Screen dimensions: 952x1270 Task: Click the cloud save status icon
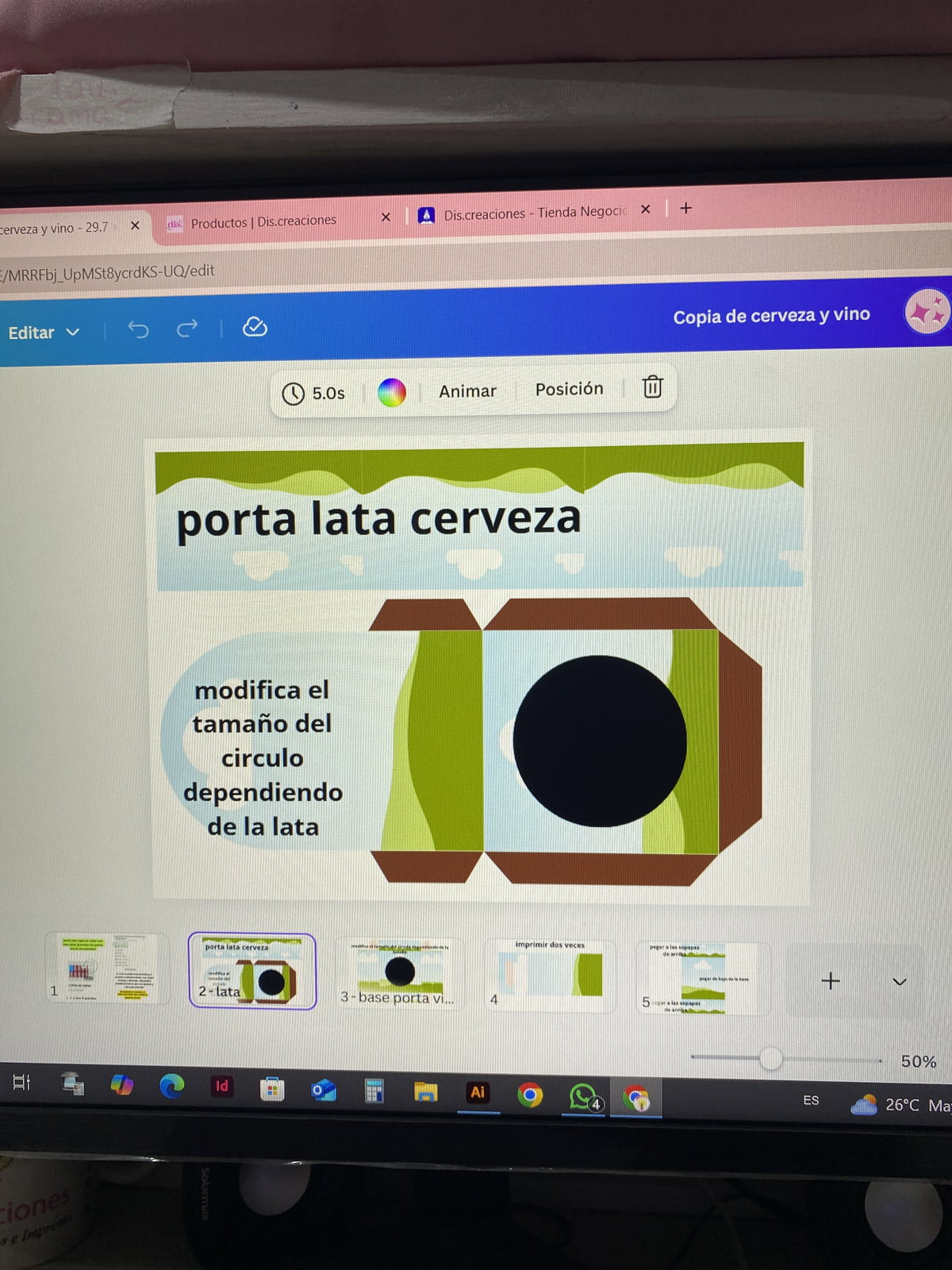[255, 326]
